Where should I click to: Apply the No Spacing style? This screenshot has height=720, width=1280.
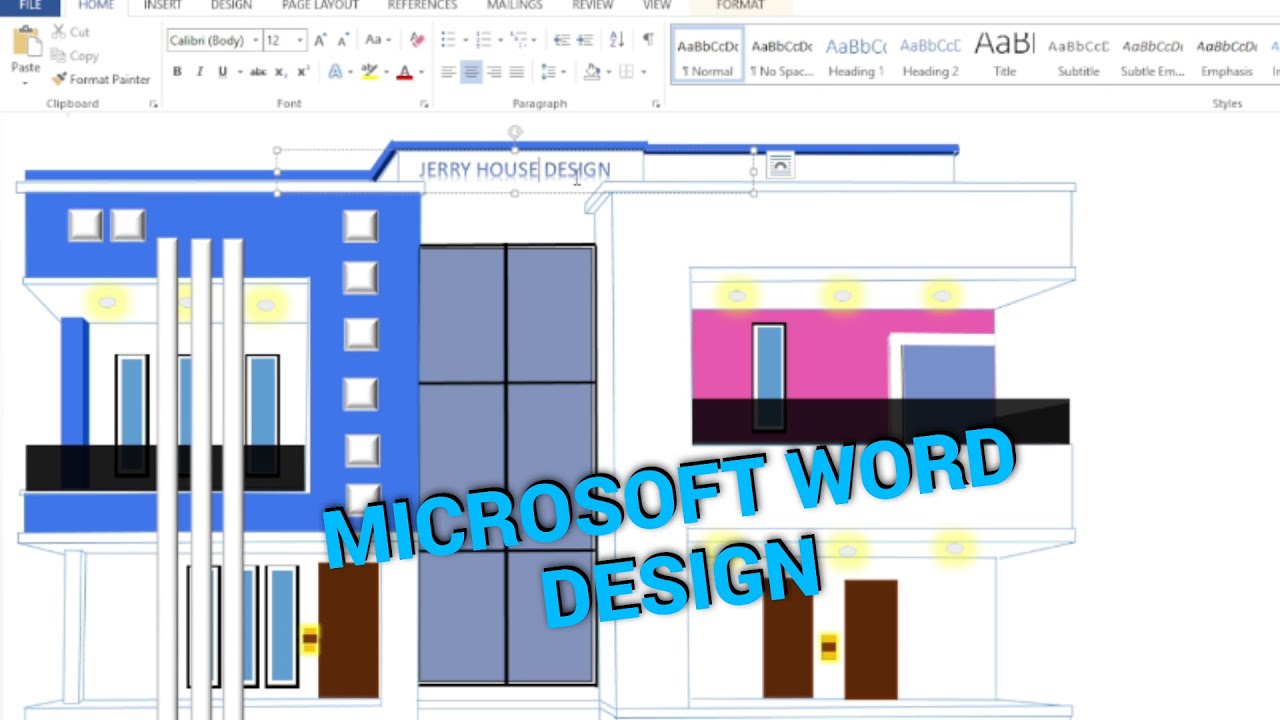coord(782,56)
